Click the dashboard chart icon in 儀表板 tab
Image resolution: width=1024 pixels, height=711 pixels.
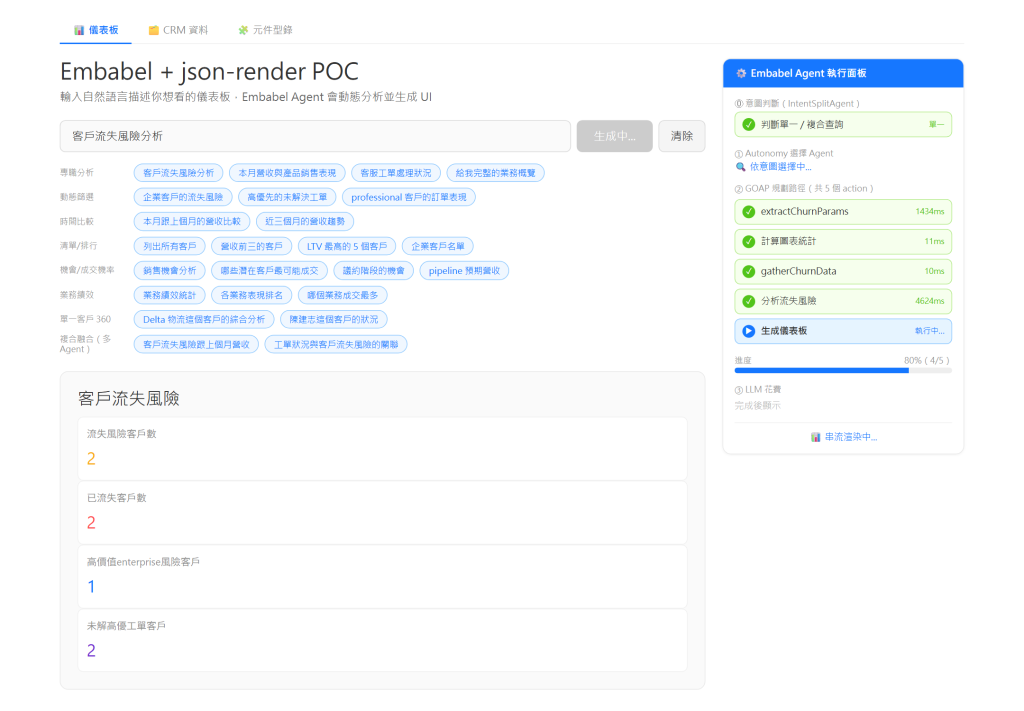79,30
